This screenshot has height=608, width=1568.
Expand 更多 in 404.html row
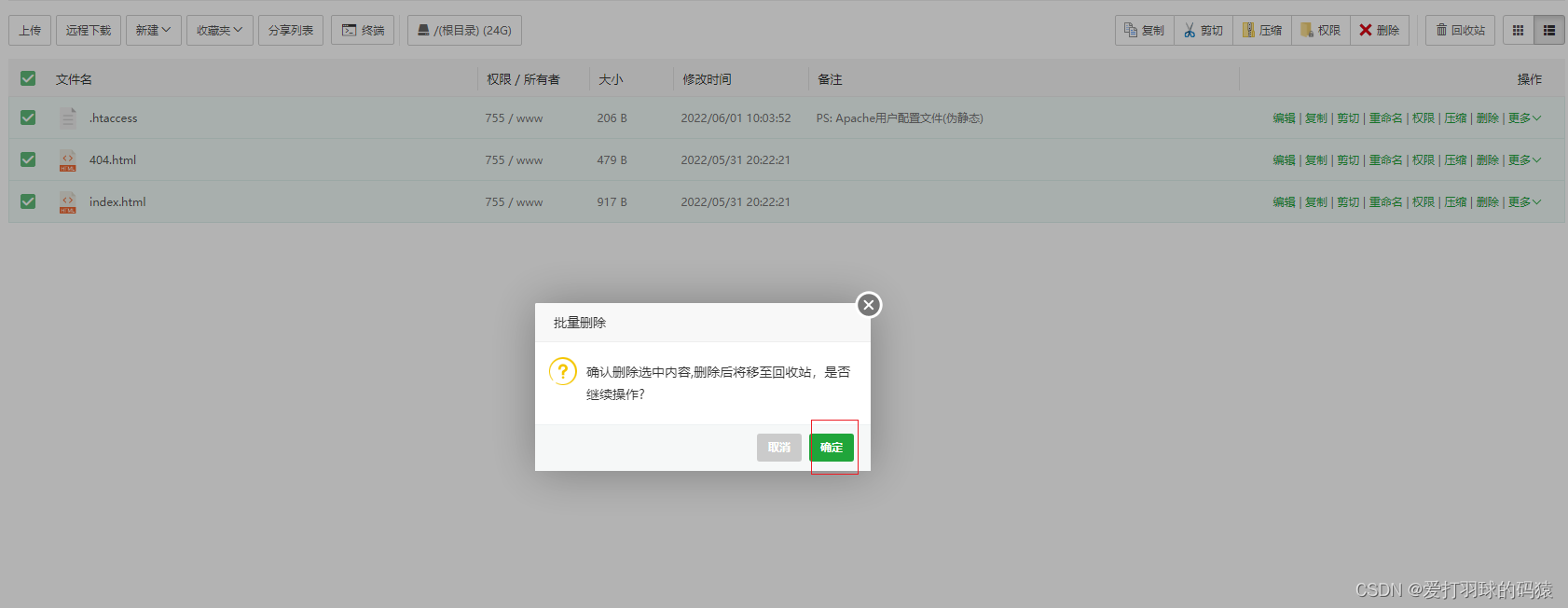[x=1525, y=160]
